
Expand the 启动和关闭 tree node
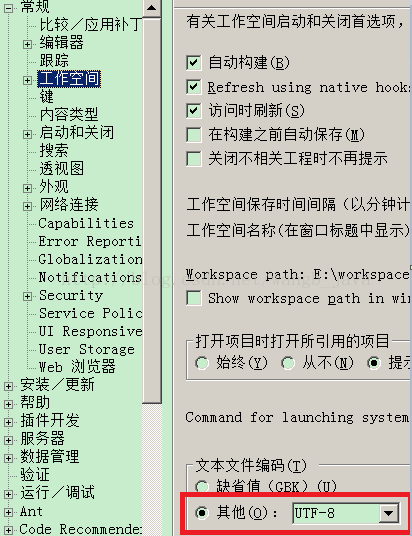[27, 134]
